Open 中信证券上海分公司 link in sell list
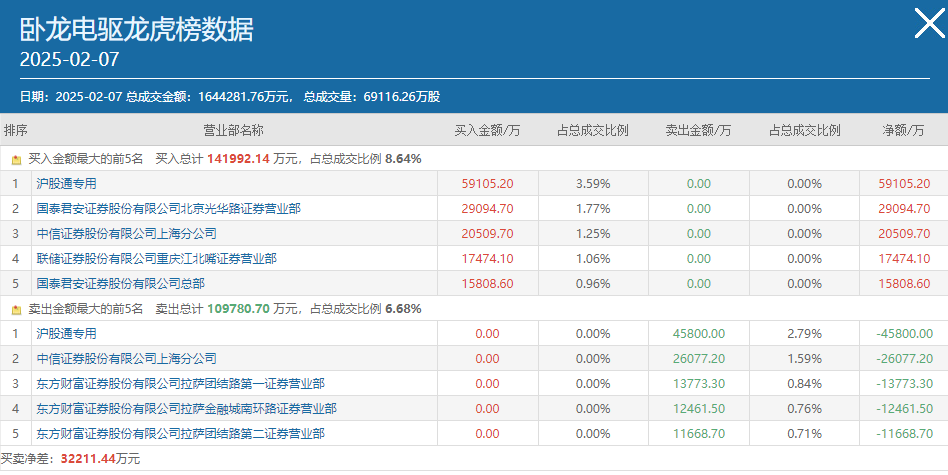 126,358
